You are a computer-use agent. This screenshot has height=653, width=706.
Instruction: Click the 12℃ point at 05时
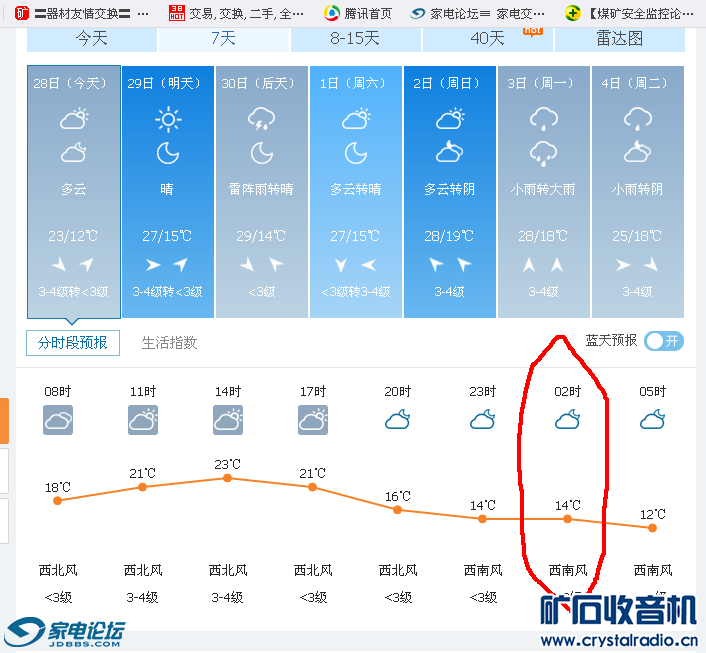652,528
